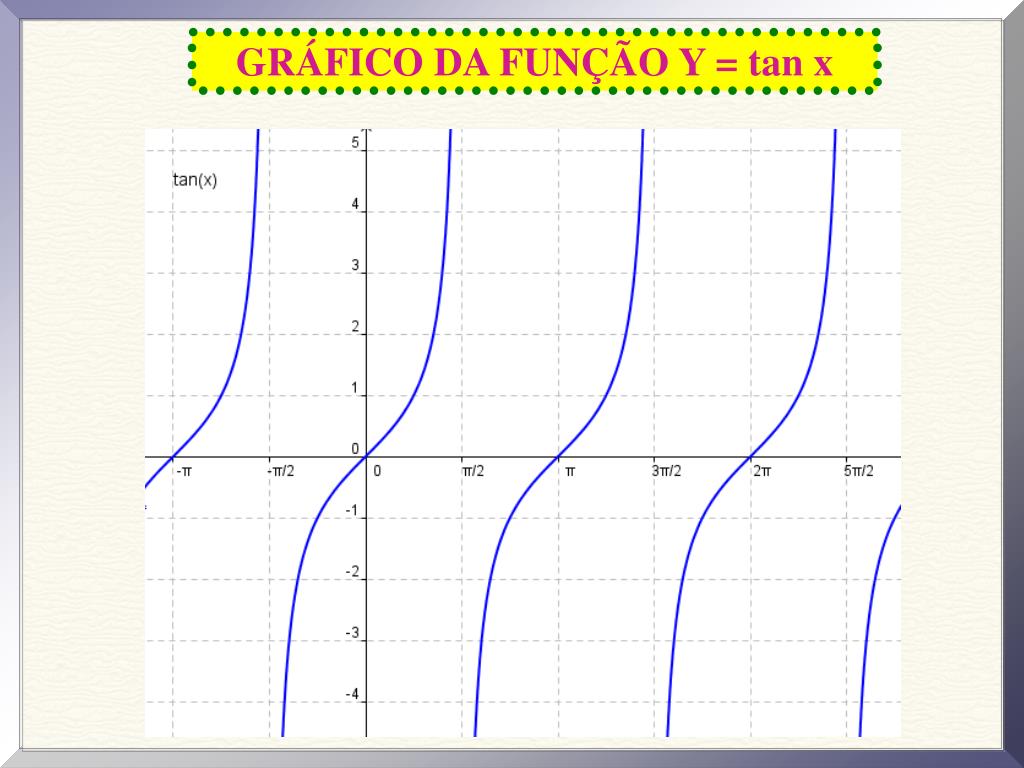Click the '2π' x-axis label
The image size is (1024, 768).
click(x=762, y=471)
